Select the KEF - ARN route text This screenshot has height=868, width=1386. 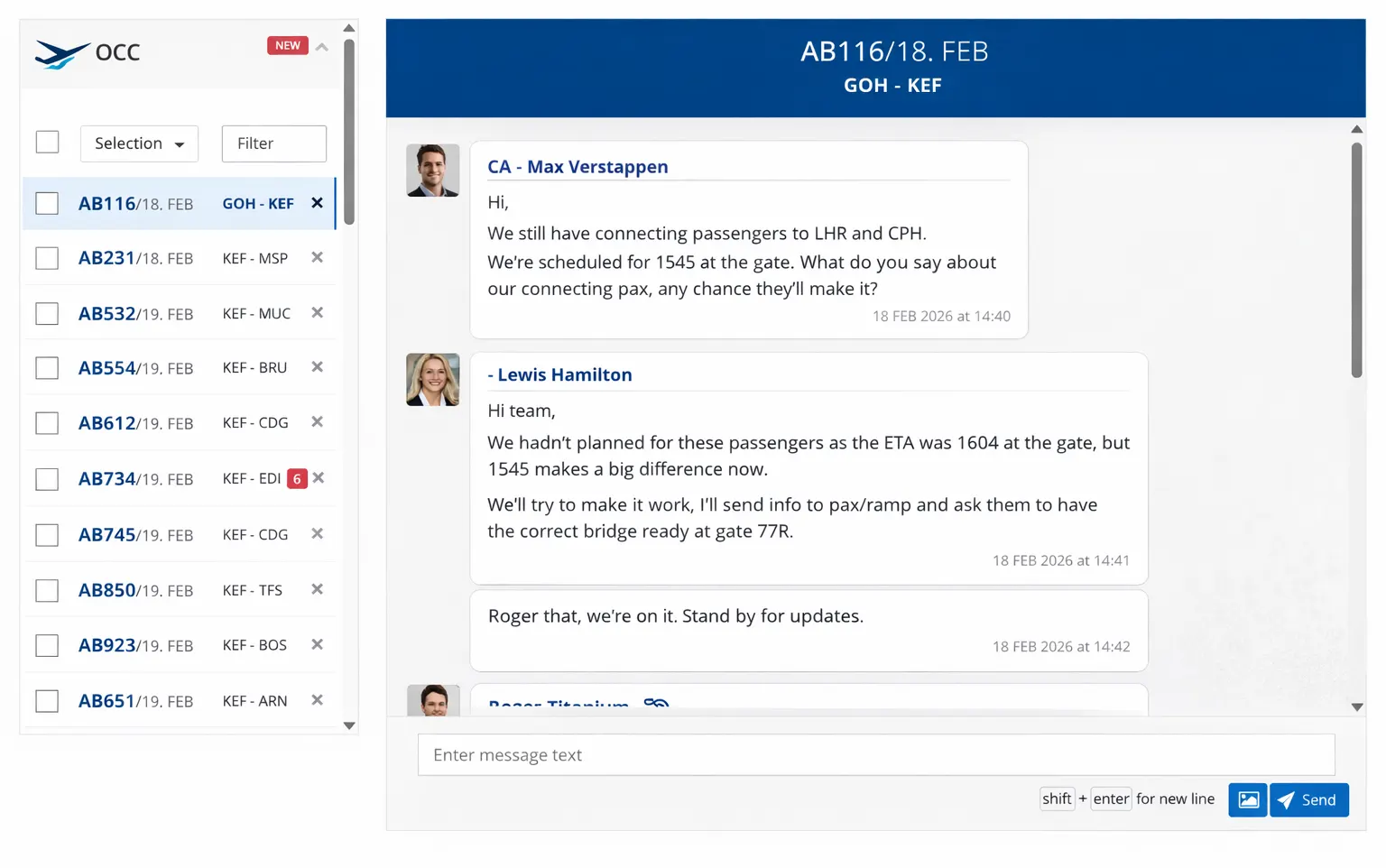pos(254,701)
